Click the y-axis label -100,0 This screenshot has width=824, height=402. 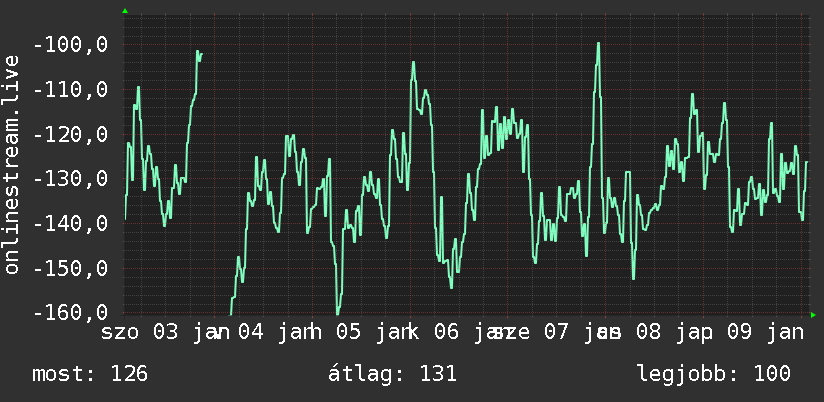(x=70, y=45)
